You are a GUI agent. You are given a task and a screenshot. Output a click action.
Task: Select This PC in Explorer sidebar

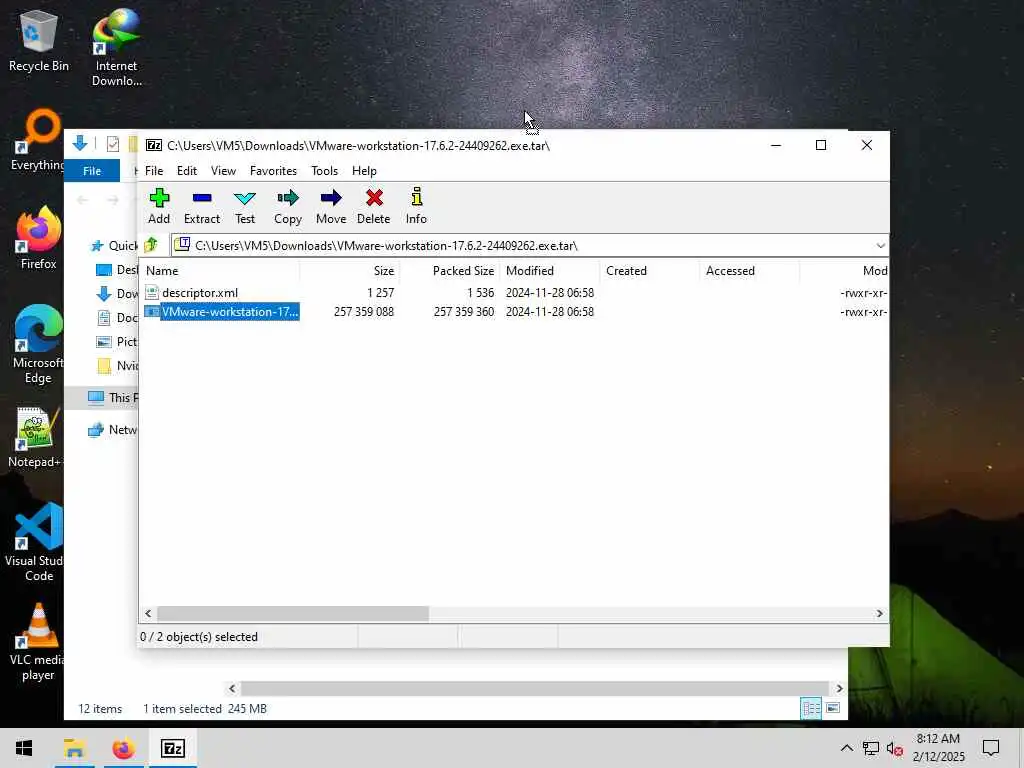coord(112,397)
